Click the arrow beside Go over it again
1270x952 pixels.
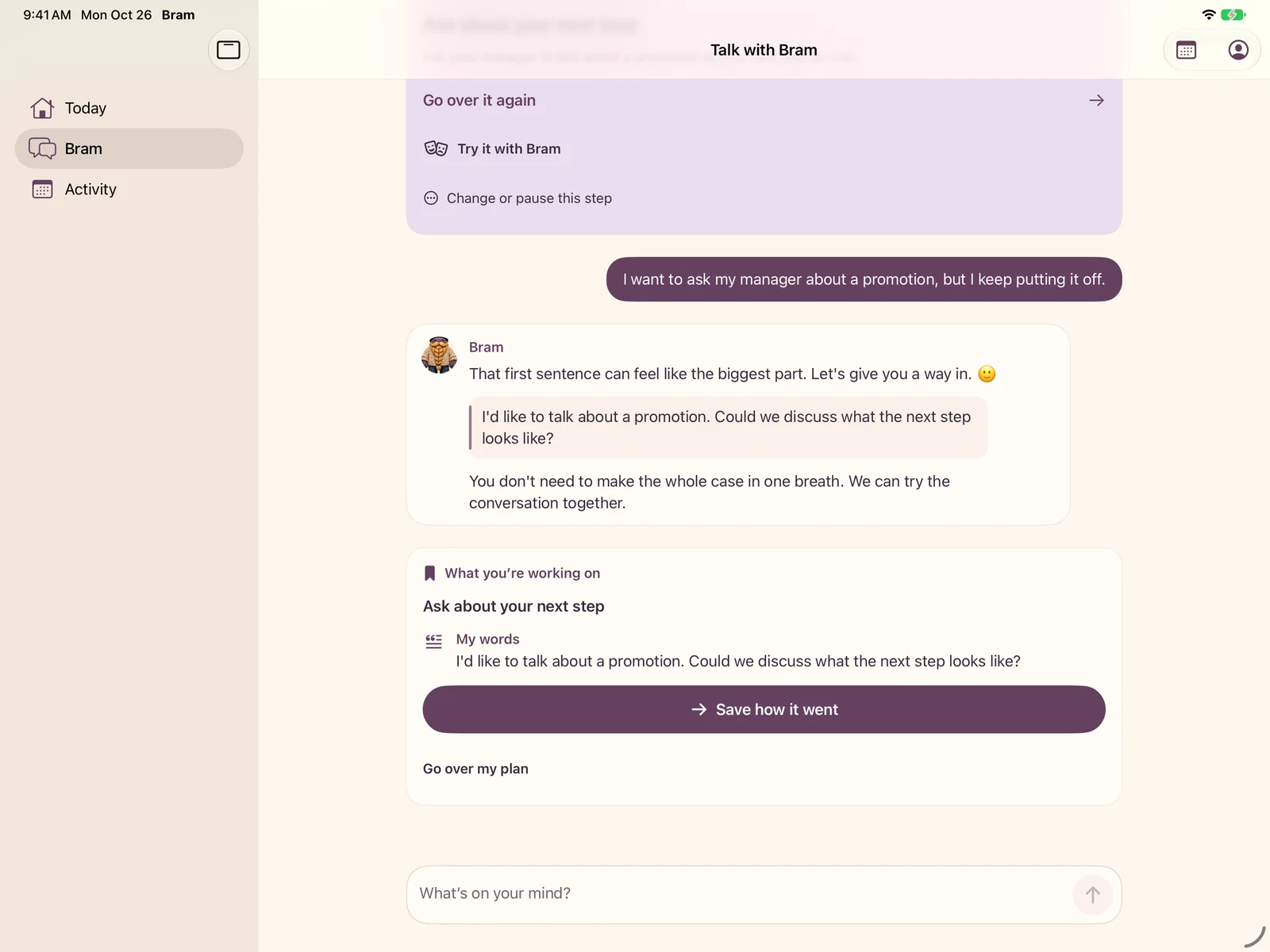click(x=1096, y=100)
